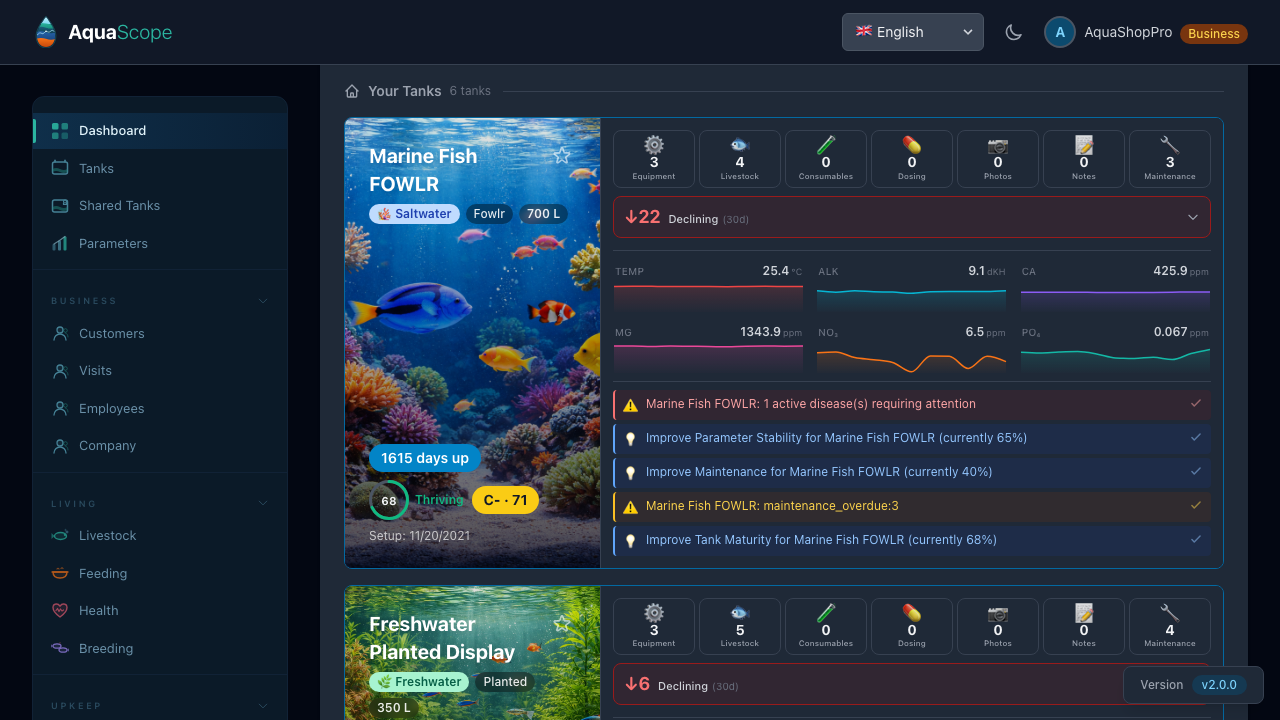Open the Equipment panel for Marine Fish FOWLR
This screenshot has height=720, width=1280.
point(653,158)
